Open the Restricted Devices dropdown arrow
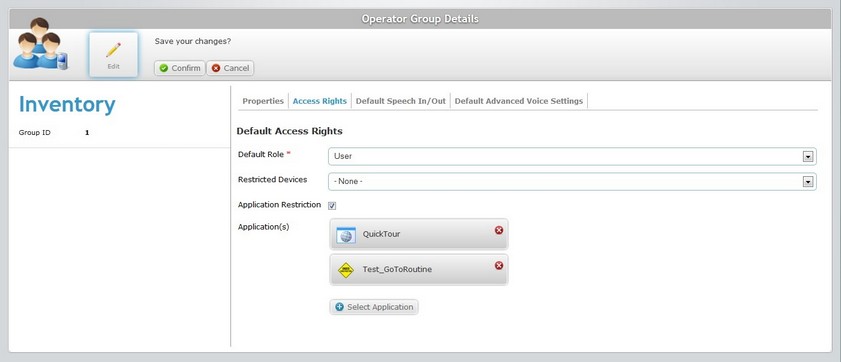This screenshot has width=841, height=362. 808,182
